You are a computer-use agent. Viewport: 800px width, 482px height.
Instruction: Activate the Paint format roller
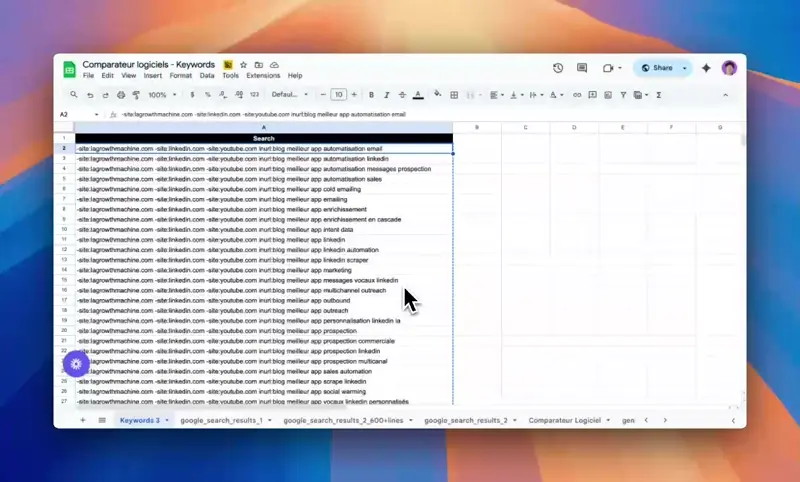pos(136,95)
